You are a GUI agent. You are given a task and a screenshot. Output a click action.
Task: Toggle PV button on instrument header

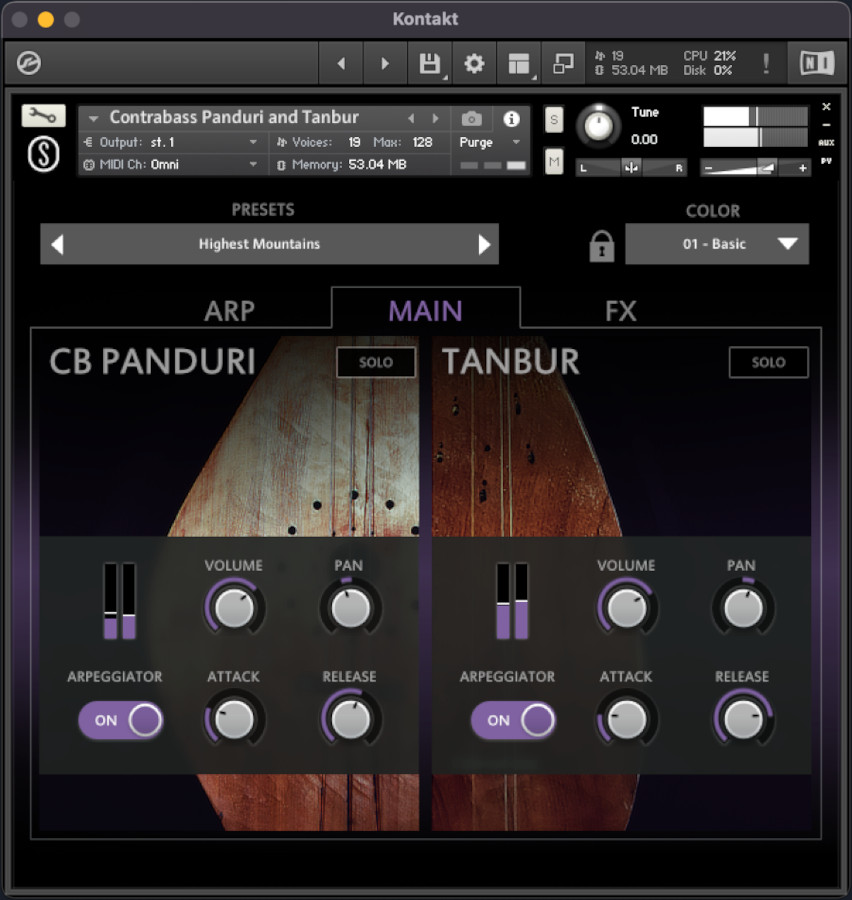click(x=826, y=161)
